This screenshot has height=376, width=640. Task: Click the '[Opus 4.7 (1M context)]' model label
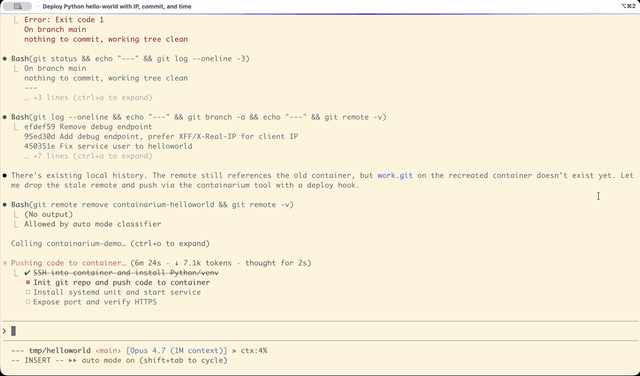pos(176,351)
